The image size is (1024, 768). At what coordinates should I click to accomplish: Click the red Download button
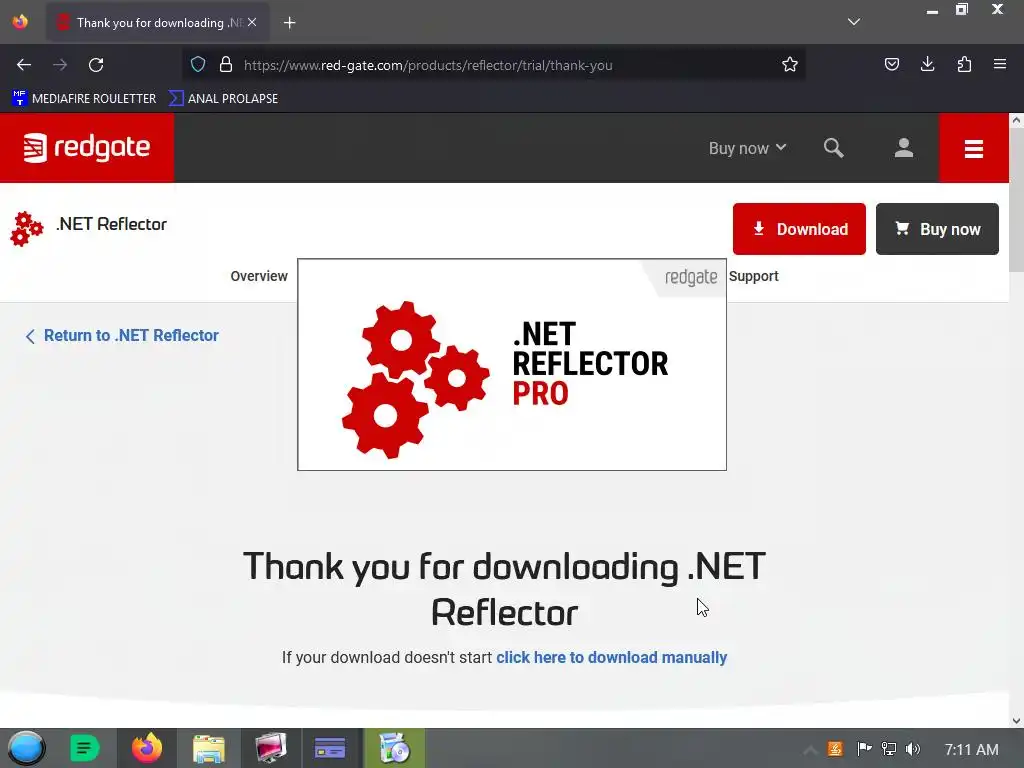pyautogui.click(x=799, y=229)
